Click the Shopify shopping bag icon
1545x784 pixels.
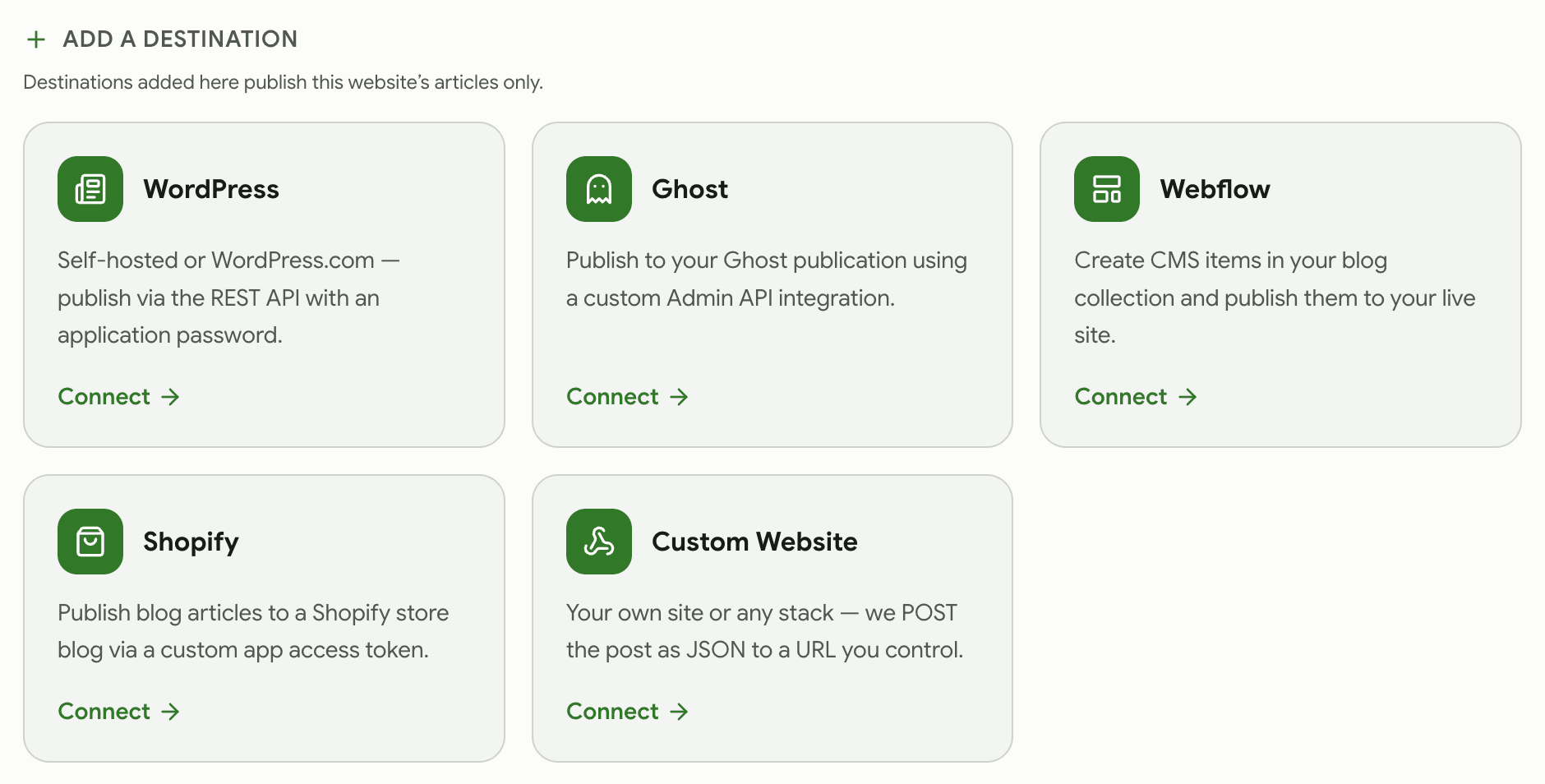[90, 542]
